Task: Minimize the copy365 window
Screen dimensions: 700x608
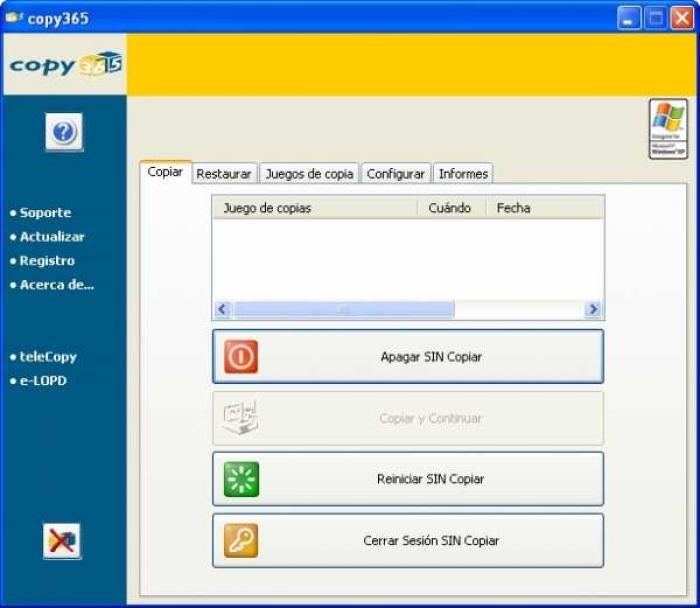Action: point(629,18)
